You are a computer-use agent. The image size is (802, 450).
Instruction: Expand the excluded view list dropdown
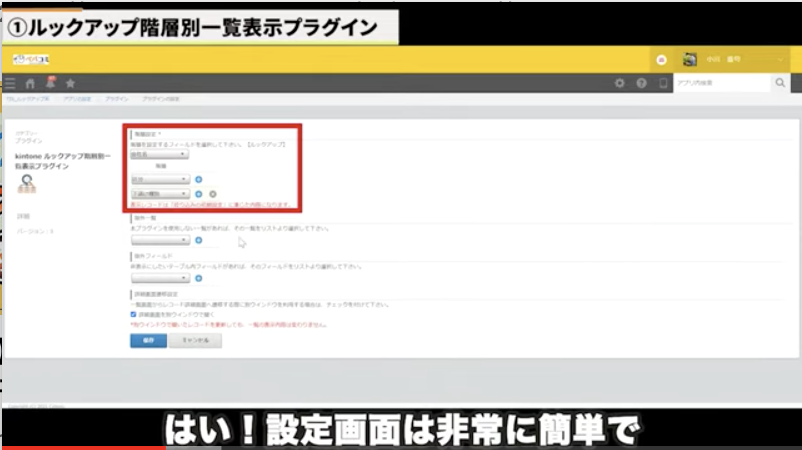pos(159,240)
